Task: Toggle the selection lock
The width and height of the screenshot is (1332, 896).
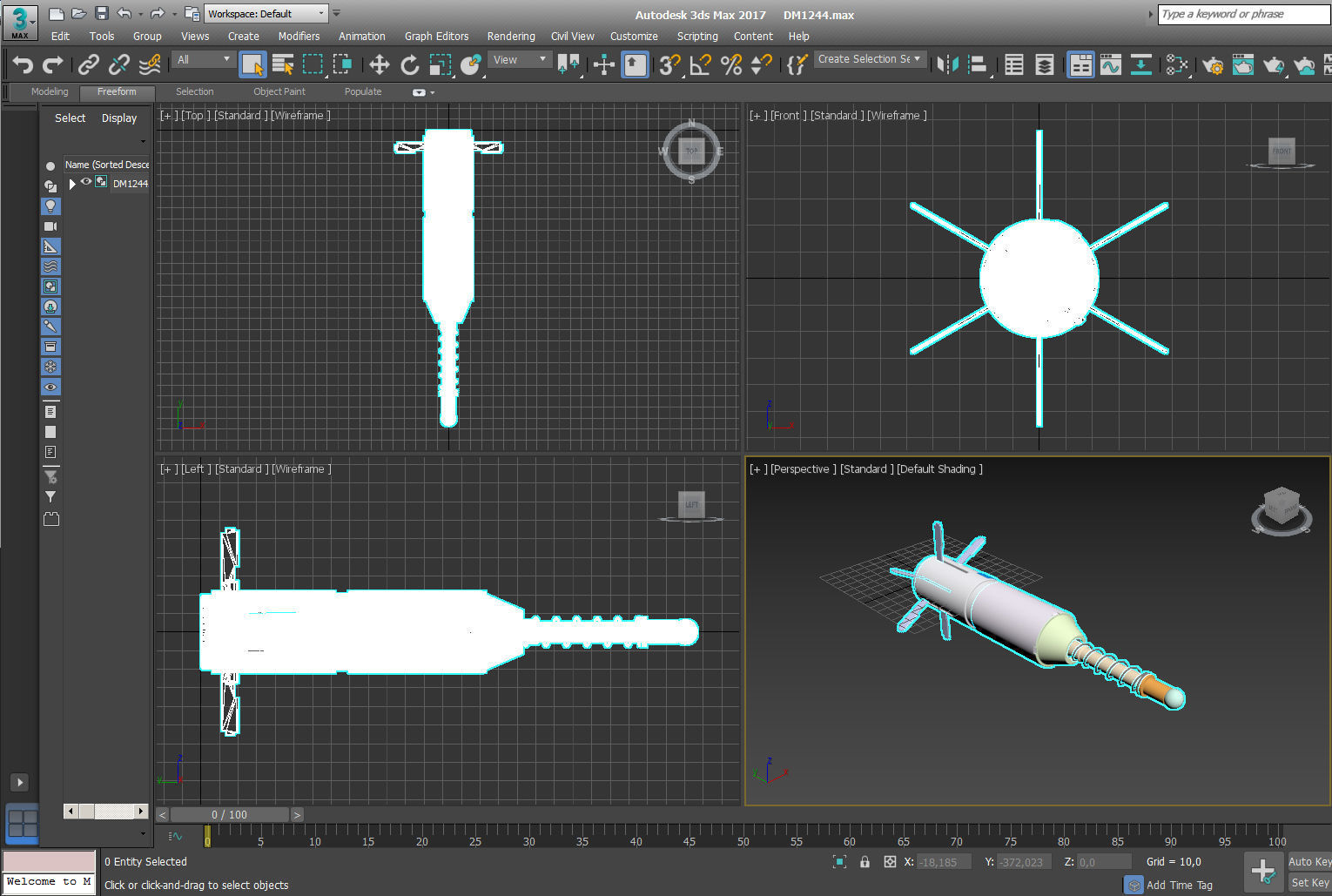Action: (864, 862)
